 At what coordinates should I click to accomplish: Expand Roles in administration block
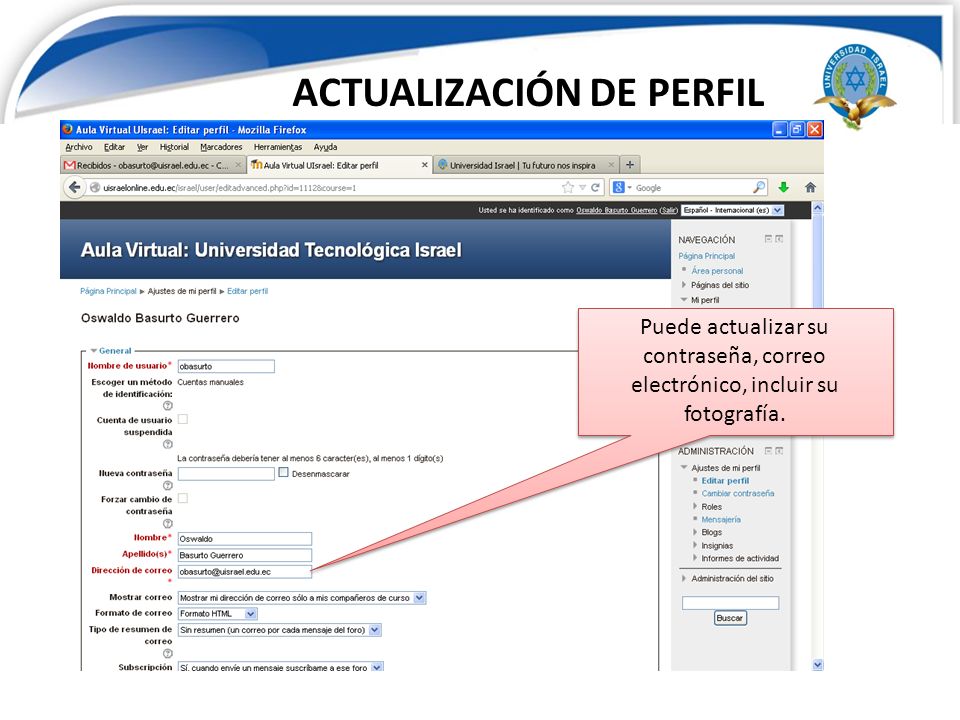coord(695,506)
